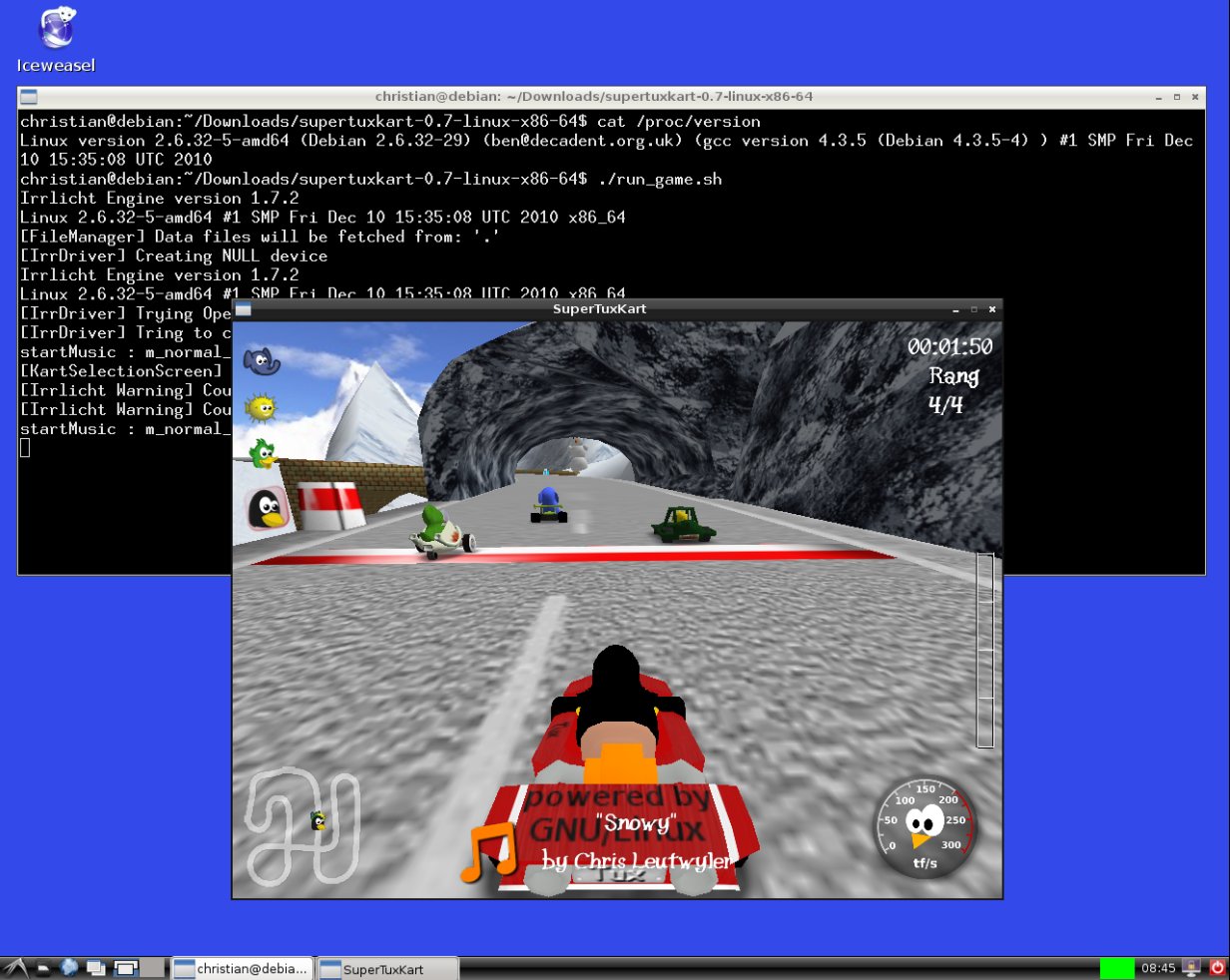Select the christian@debia... taskbar button
Screen dimensions: 1230x980
click(x=242, y=968)
